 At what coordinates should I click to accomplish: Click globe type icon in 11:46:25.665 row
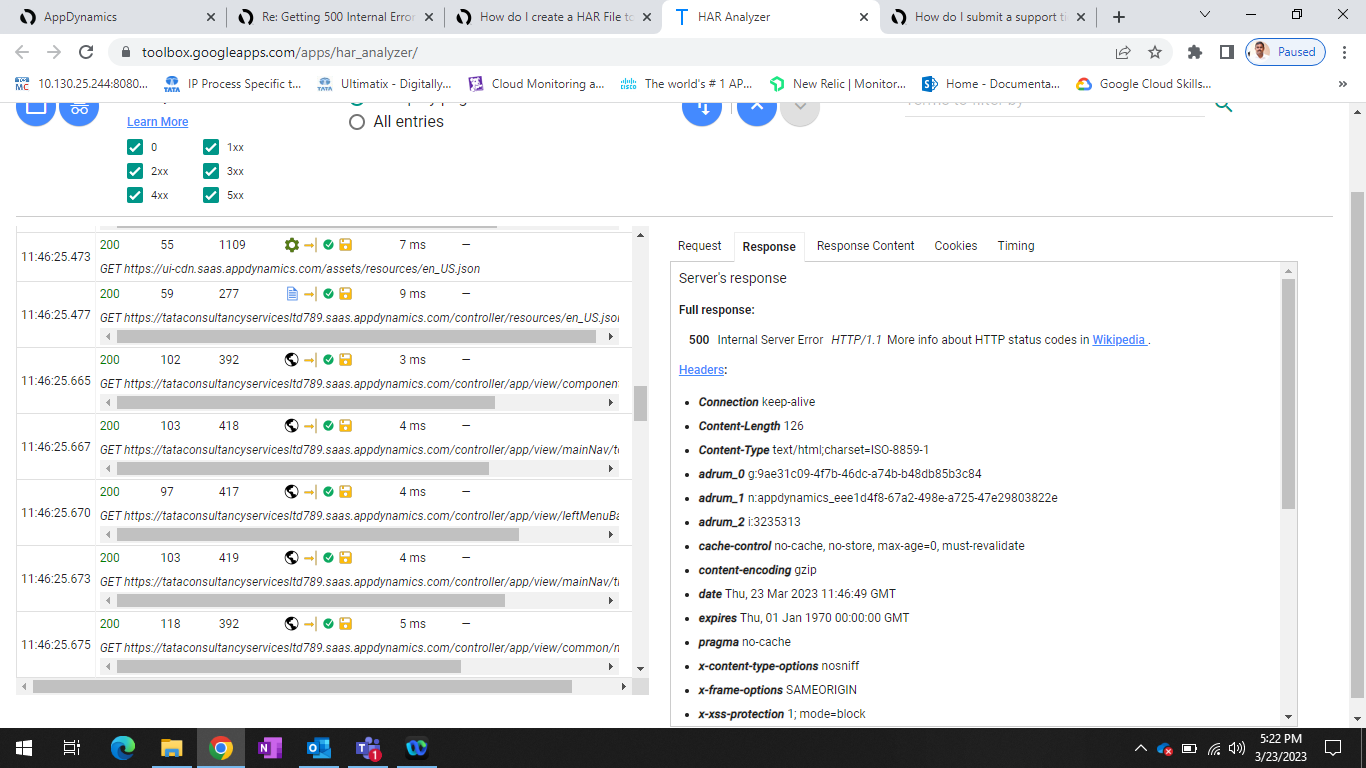pyautogui.click(x=292, y=360)
